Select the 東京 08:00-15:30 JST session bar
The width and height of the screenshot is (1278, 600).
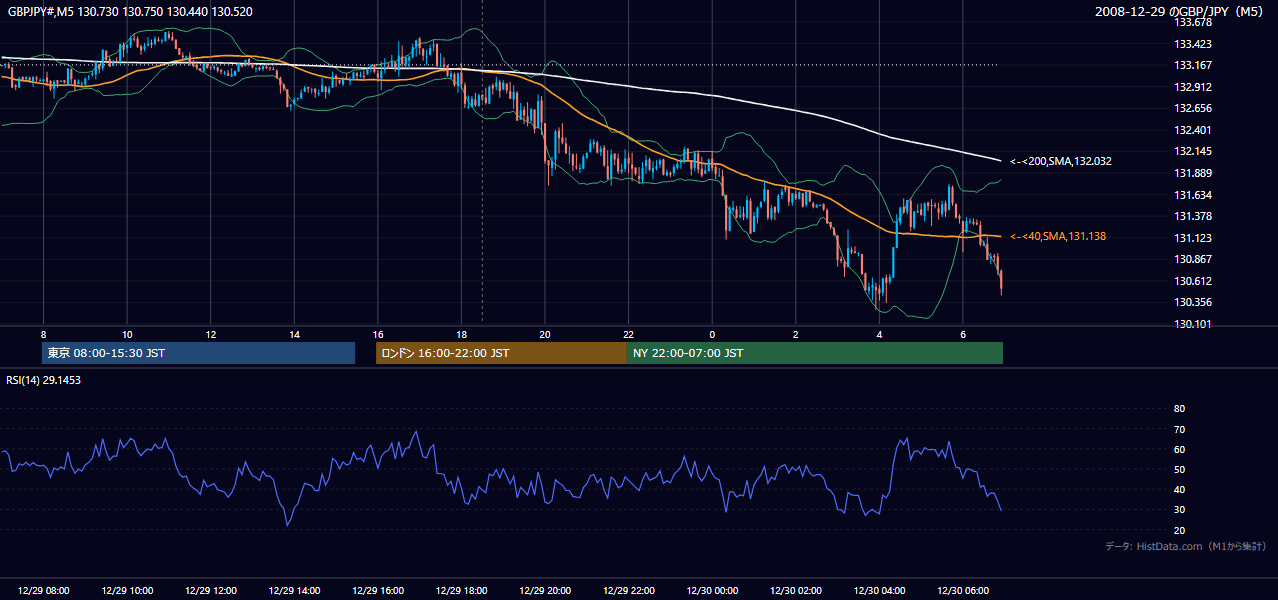[x=199, y=353]
